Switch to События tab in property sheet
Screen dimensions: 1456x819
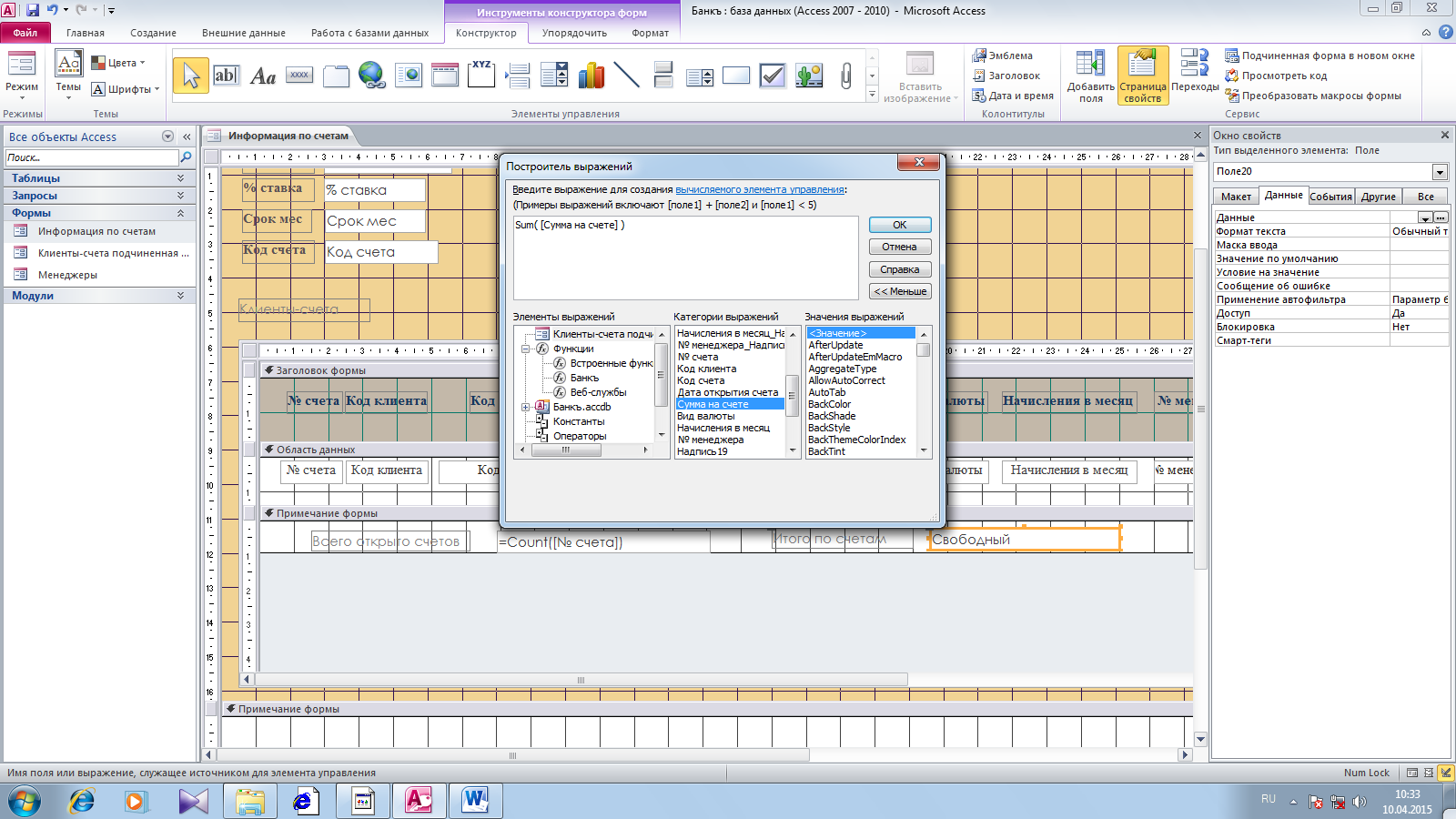point(1330,197)
